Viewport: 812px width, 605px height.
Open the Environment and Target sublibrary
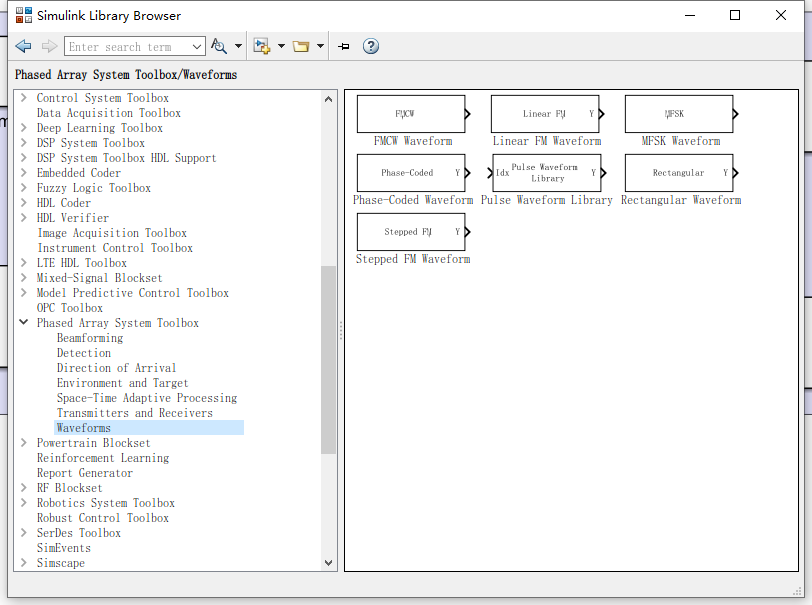pyautogui.click(x=123, y=383)
